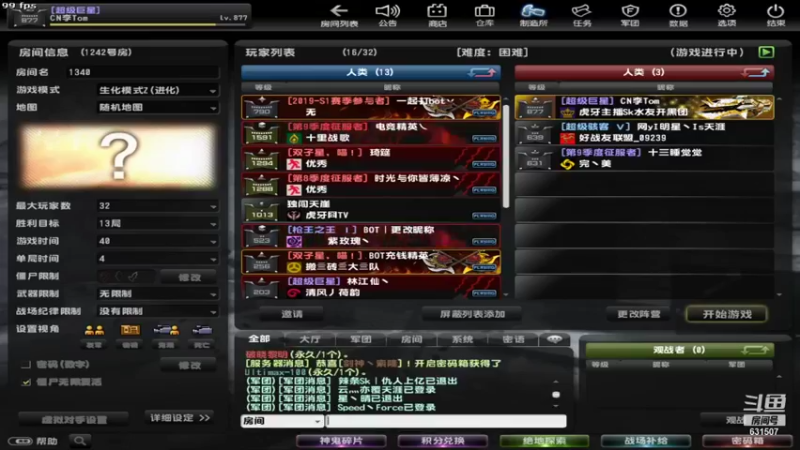Click 修改 button next to 僵尸限制
Viewport: 800px width, 450px height.
[x=189, y=277]
